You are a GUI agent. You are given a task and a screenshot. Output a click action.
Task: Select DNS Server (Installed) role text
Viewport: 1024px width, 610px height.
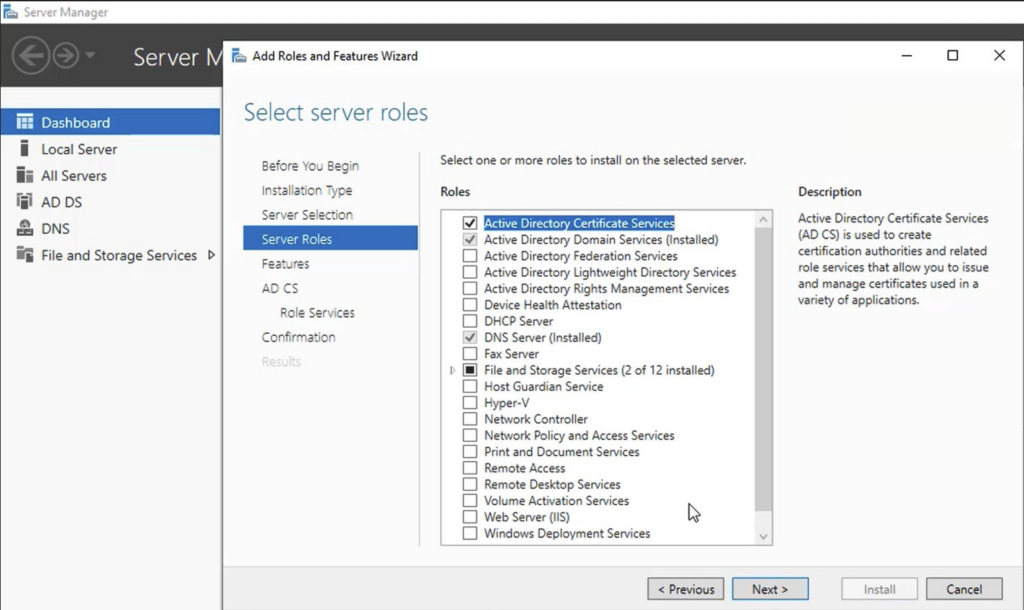(543, 338)
